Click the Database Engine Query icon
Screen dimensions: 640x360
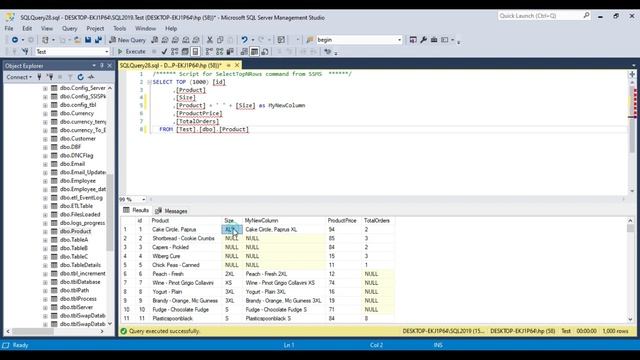pyautogui.click(x=155, y=40)
